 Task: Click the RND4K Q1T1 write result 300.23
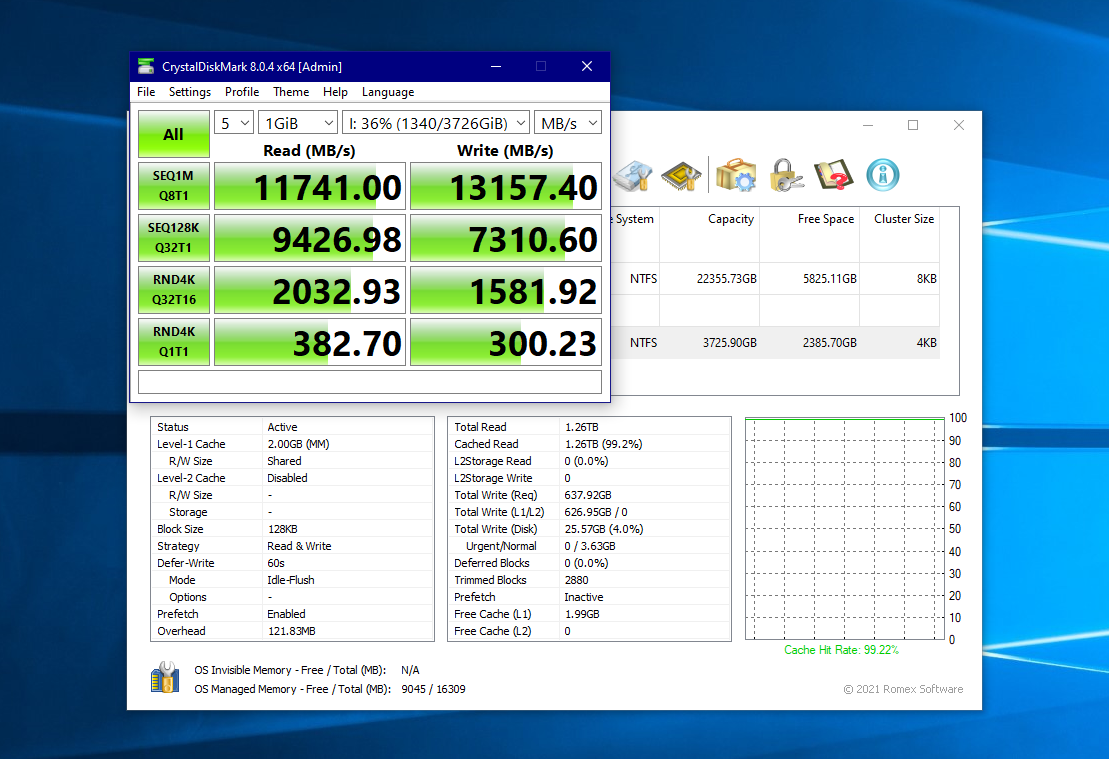[x=506, y=342]
